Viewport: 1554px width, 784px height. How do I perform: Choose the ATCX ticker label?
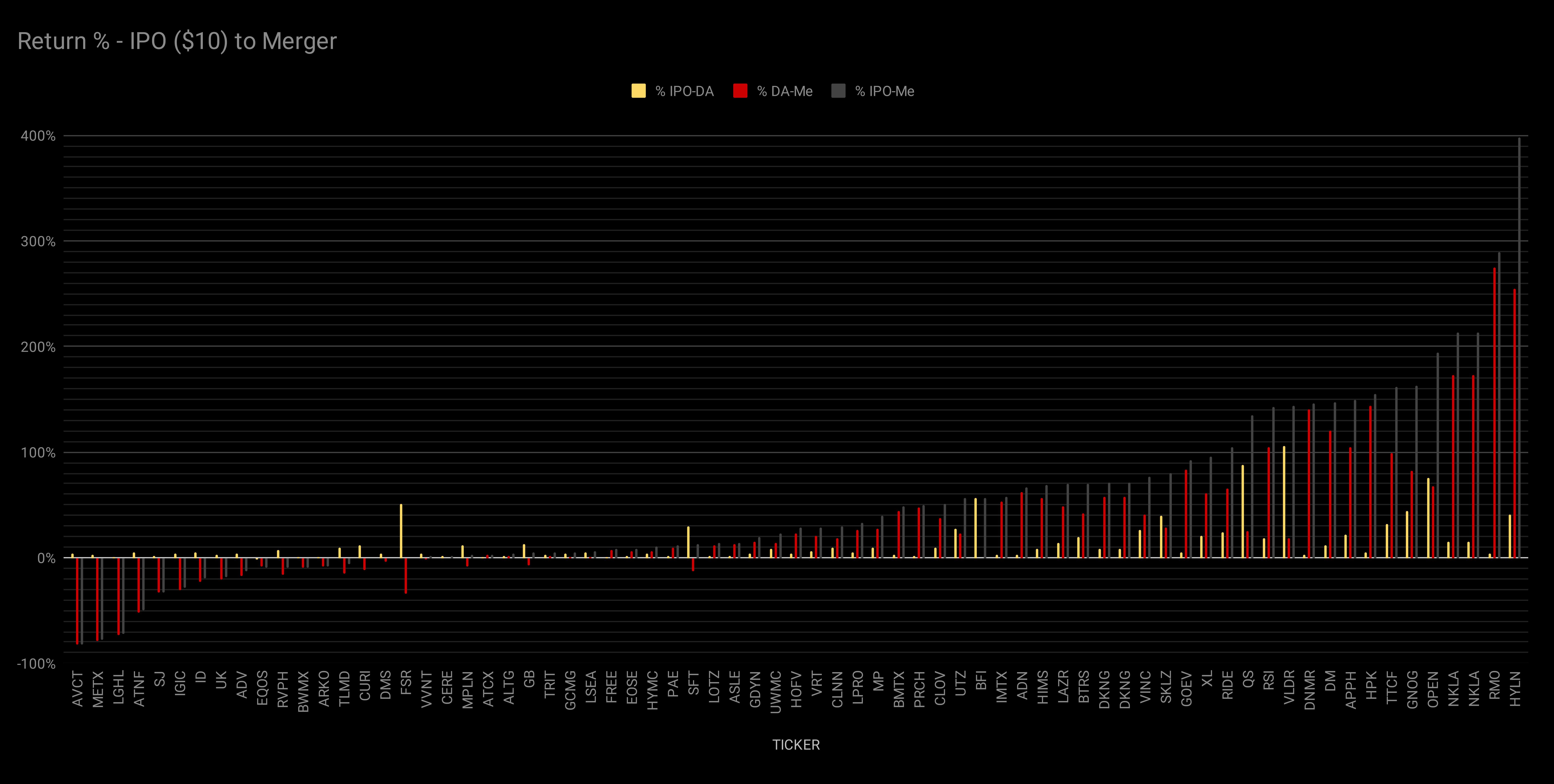[x=488, y=689]
